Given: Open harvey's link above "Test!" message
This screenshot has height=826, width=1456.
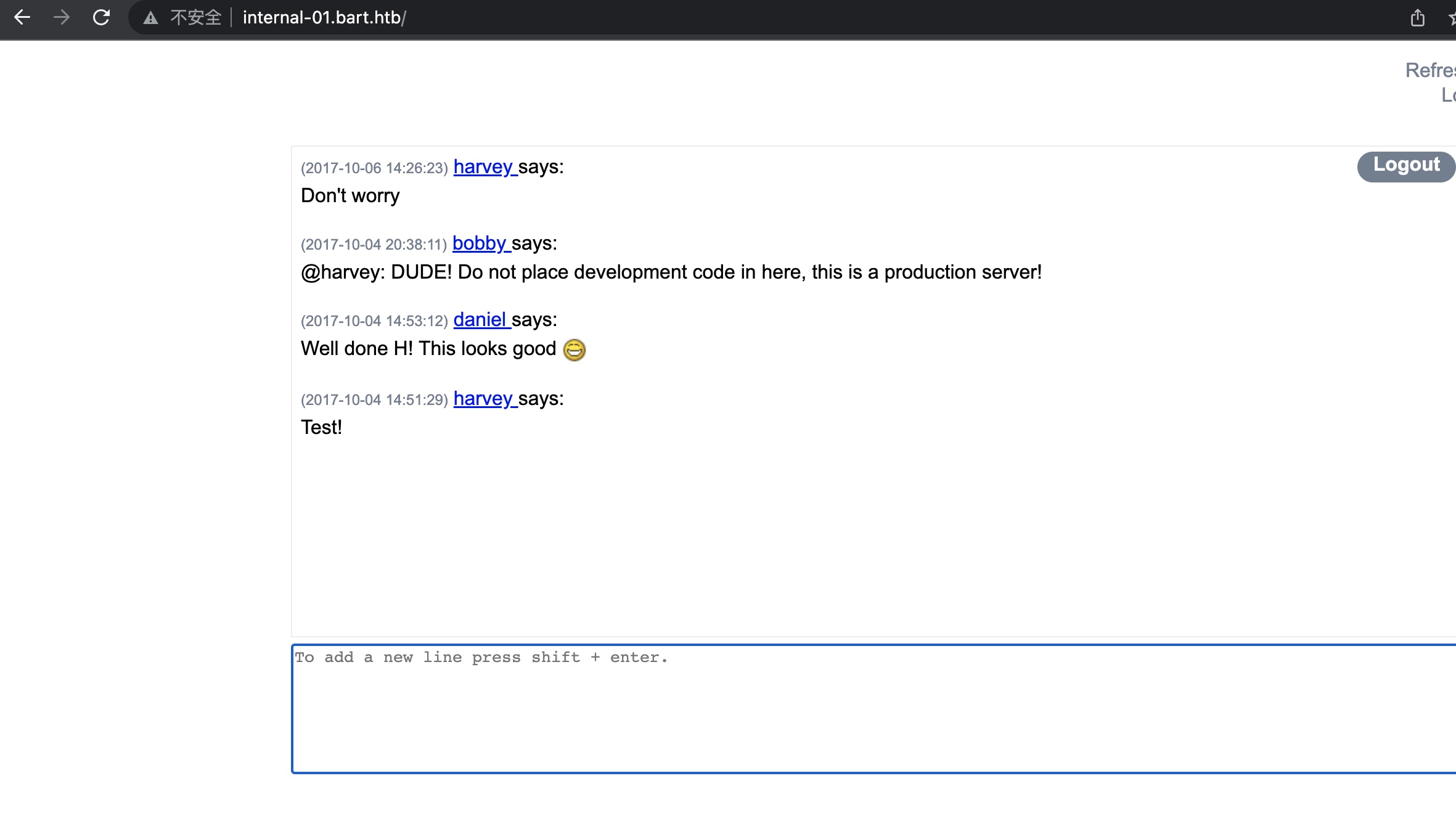Looking at the screenshot, I should click(x=483, y=398).
